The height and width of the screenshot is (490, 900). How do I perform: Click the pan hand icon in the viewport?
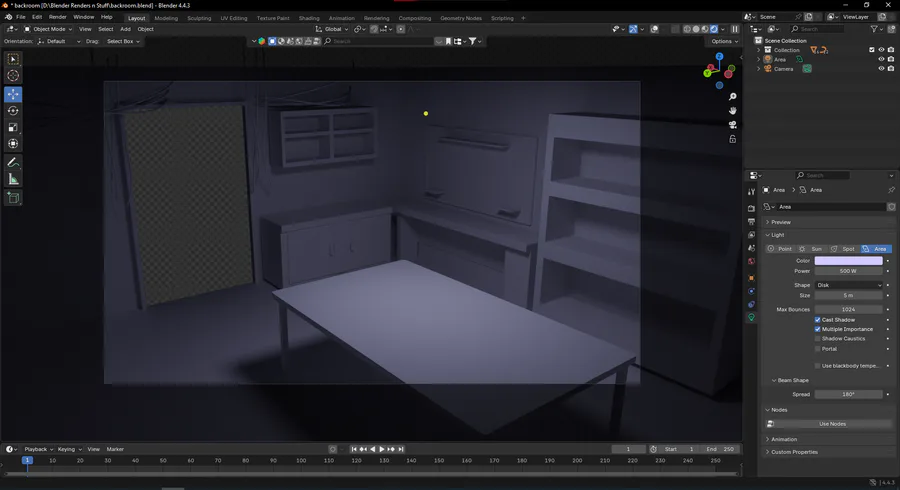732,111
